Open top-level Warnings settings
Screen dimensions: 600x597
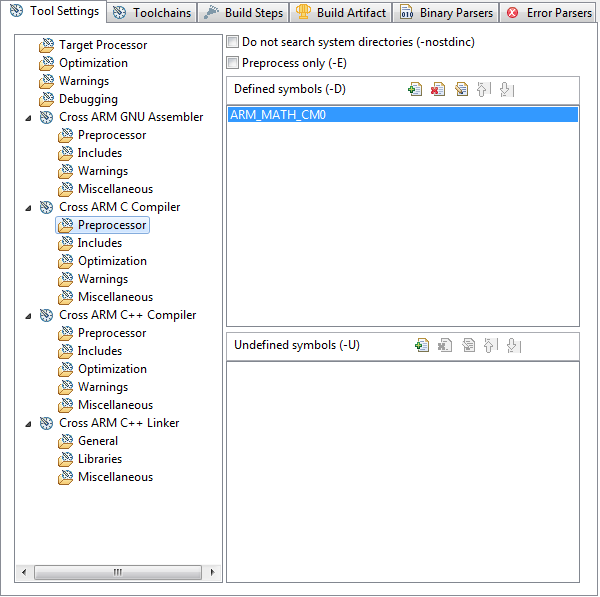point(74,81)
